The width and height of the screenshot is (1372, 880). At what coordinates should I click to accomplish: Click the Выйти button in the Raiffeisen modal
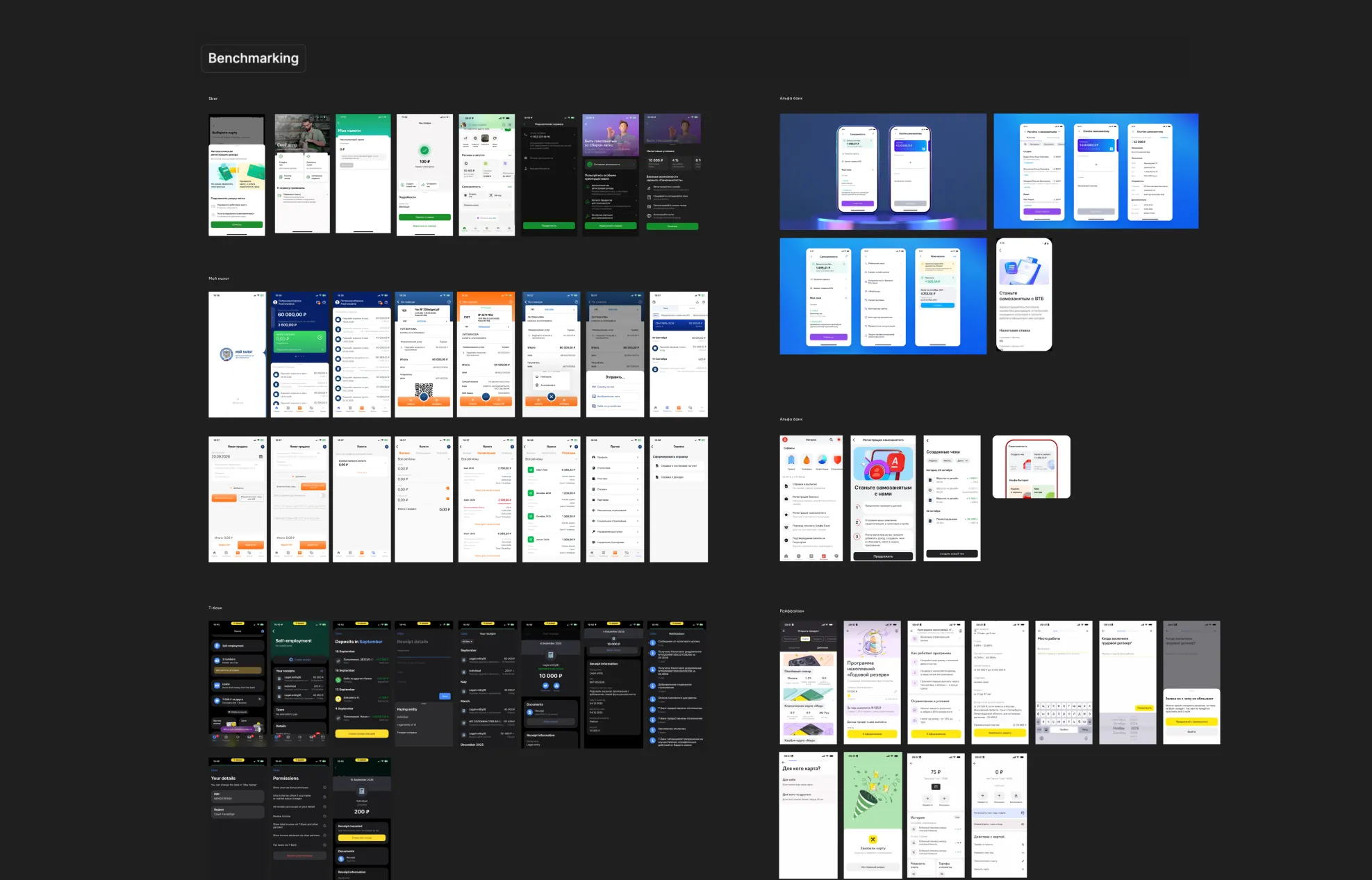point(1191,731)
